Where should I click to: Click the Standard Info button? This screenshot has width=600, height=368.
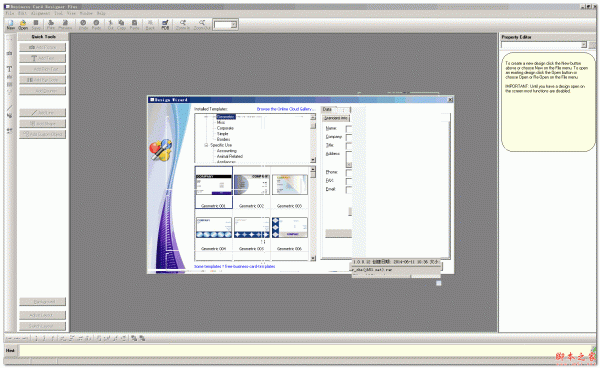(x=336, y=118)
